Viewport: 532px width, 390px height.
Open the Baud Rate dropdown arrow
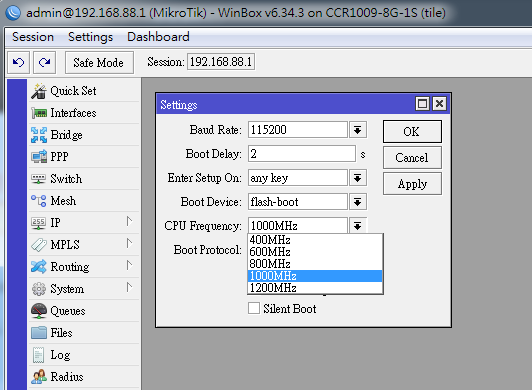358,130
